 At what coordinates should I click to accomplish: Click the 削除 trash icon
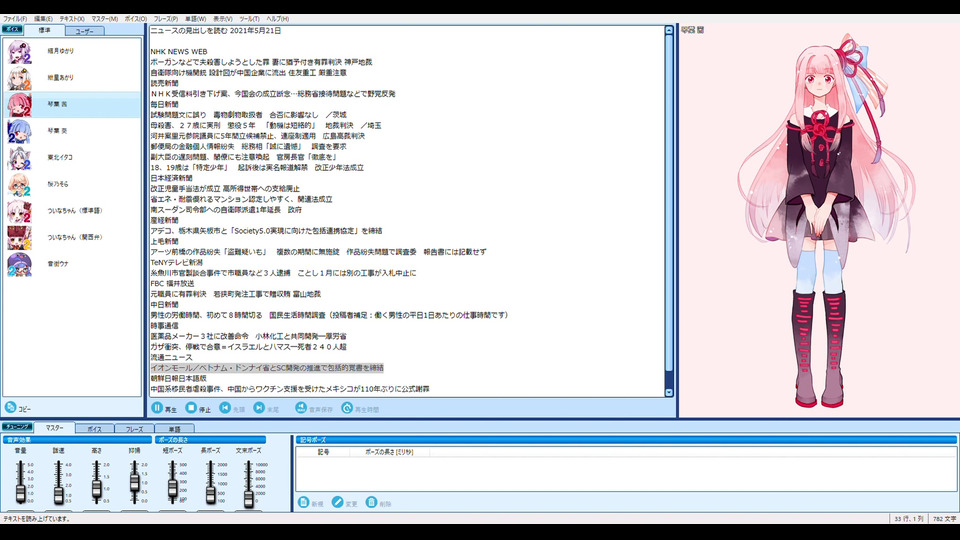(371, 503)
